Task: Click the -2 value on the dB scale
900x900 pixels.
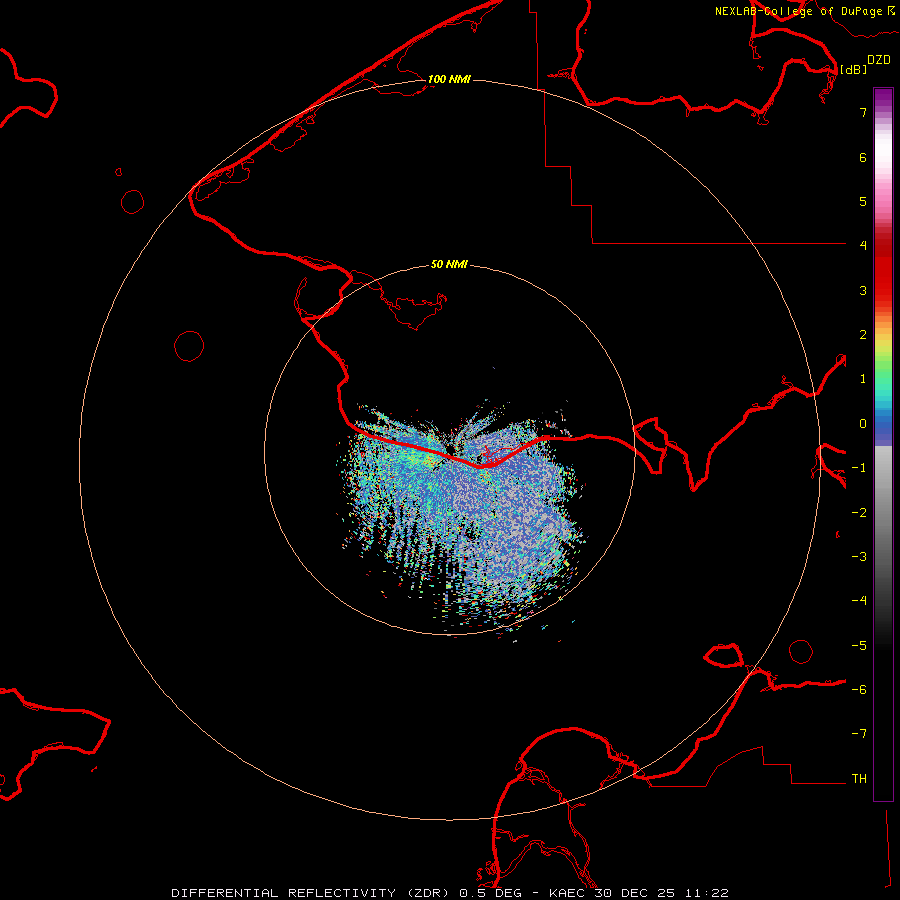Action: click(x=859, y=513)
